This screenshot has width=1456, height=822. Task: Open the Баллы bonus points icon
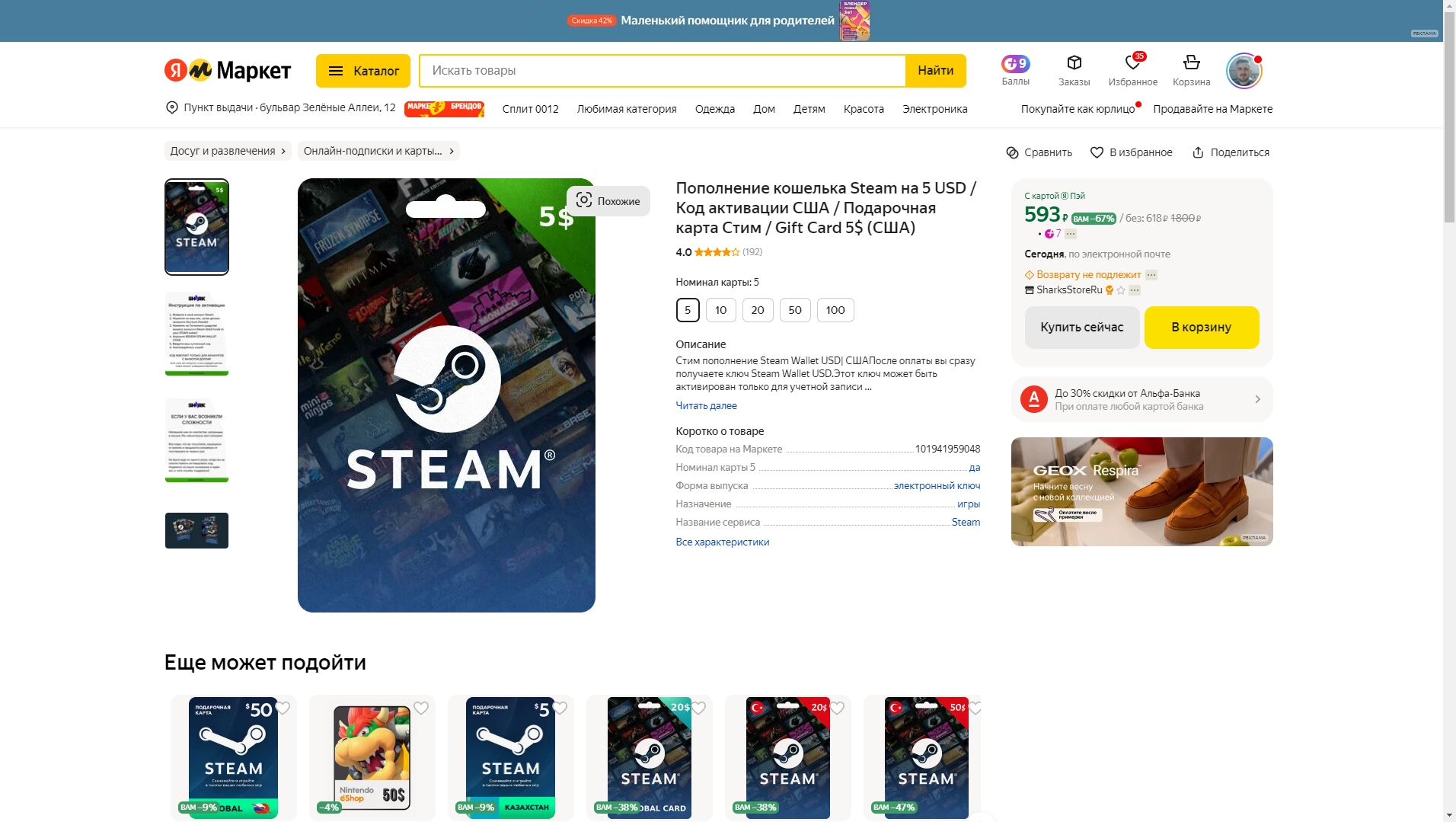1015,63
